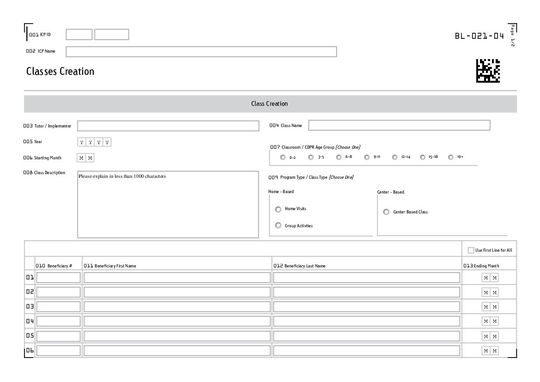Focus the 002 ICP Name field
The image size is (540, 382).
coord(201,52)
